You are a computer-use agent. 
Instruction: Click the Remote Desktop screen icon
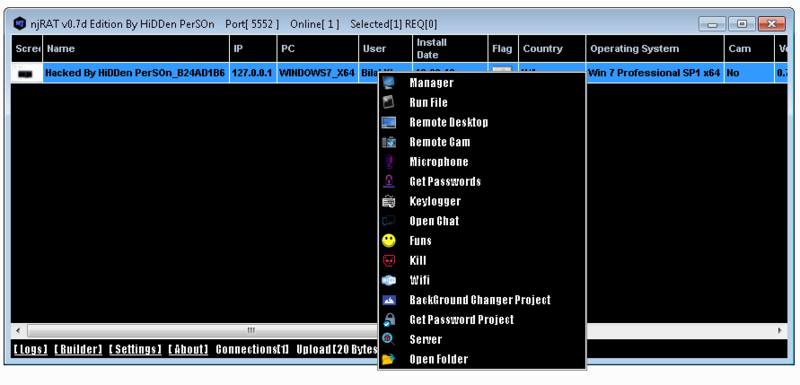389,122
